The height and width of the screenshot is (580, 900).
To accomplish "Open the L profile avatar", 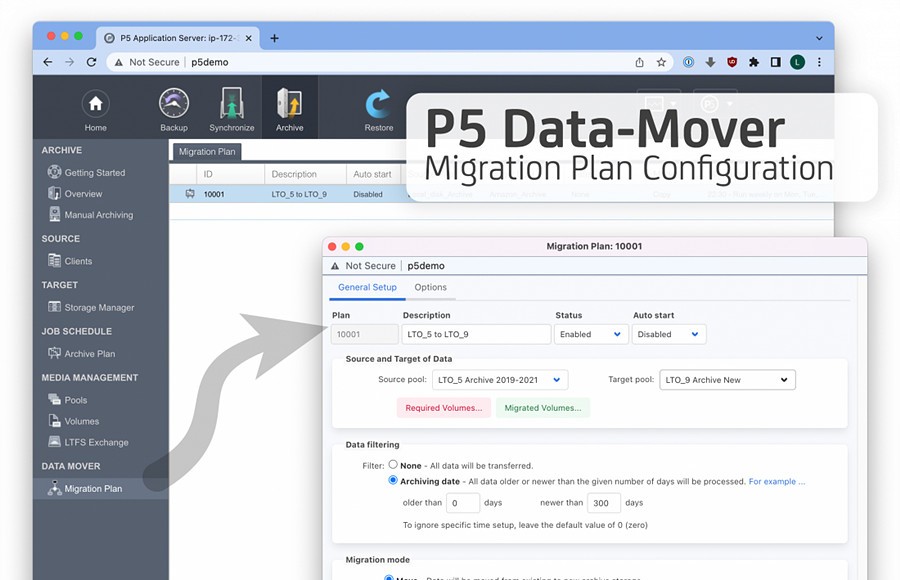I will point(797,62).
